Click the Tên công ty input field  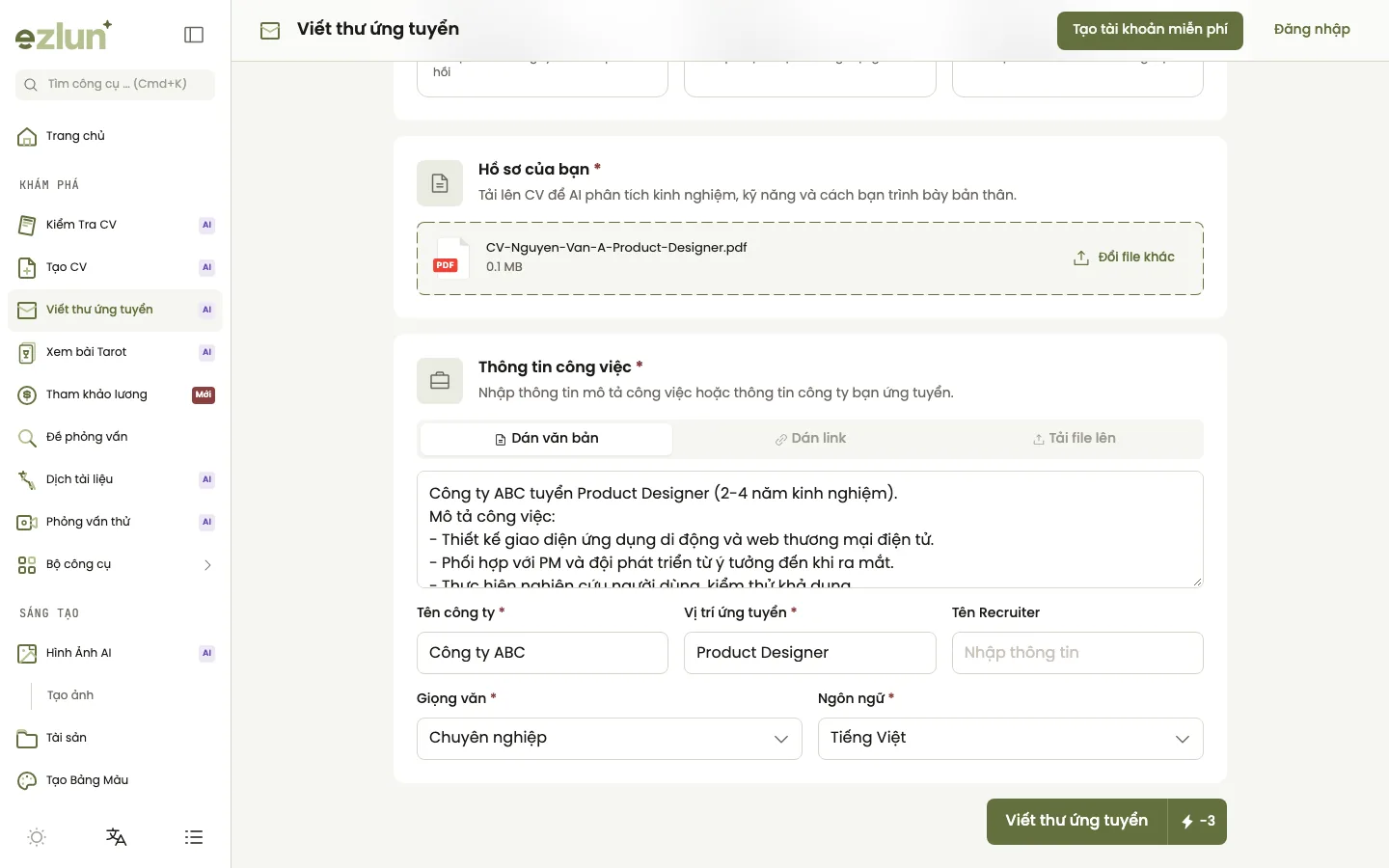[x=542, y=653]
